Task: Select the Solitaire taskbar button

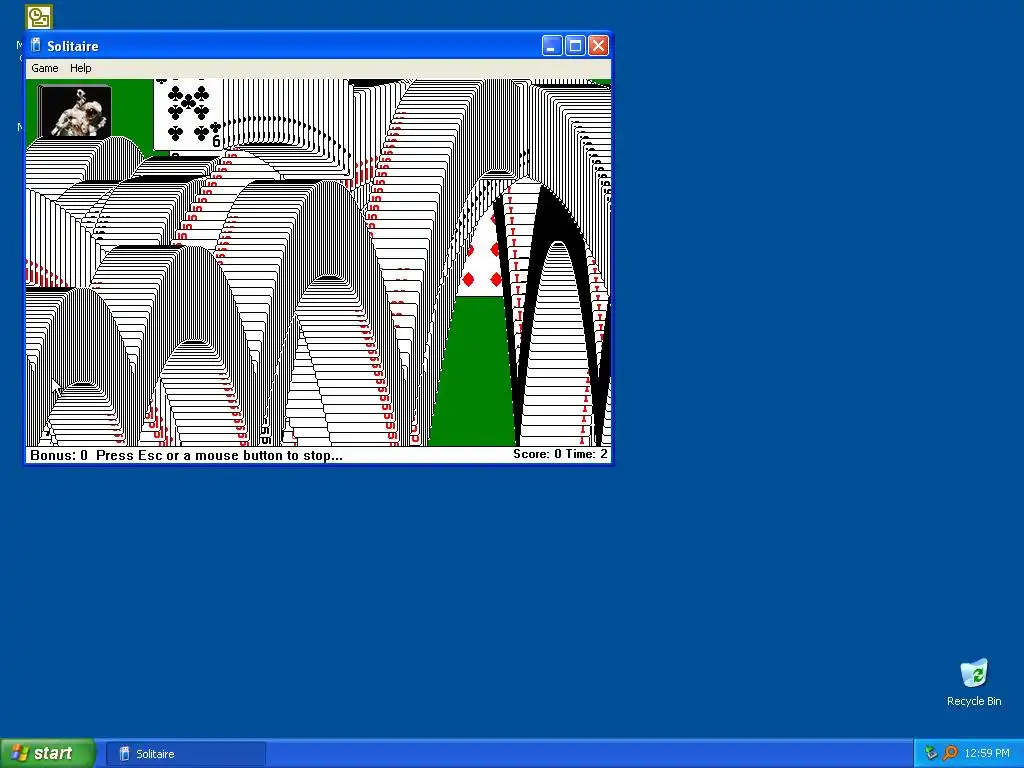Action: click(x=185, y=754)
